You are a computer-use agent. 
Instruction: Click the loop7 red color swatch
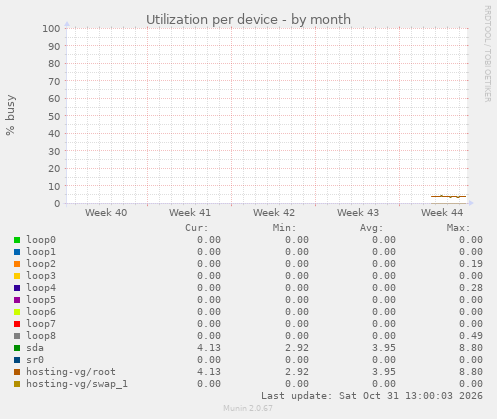[17, 324]
